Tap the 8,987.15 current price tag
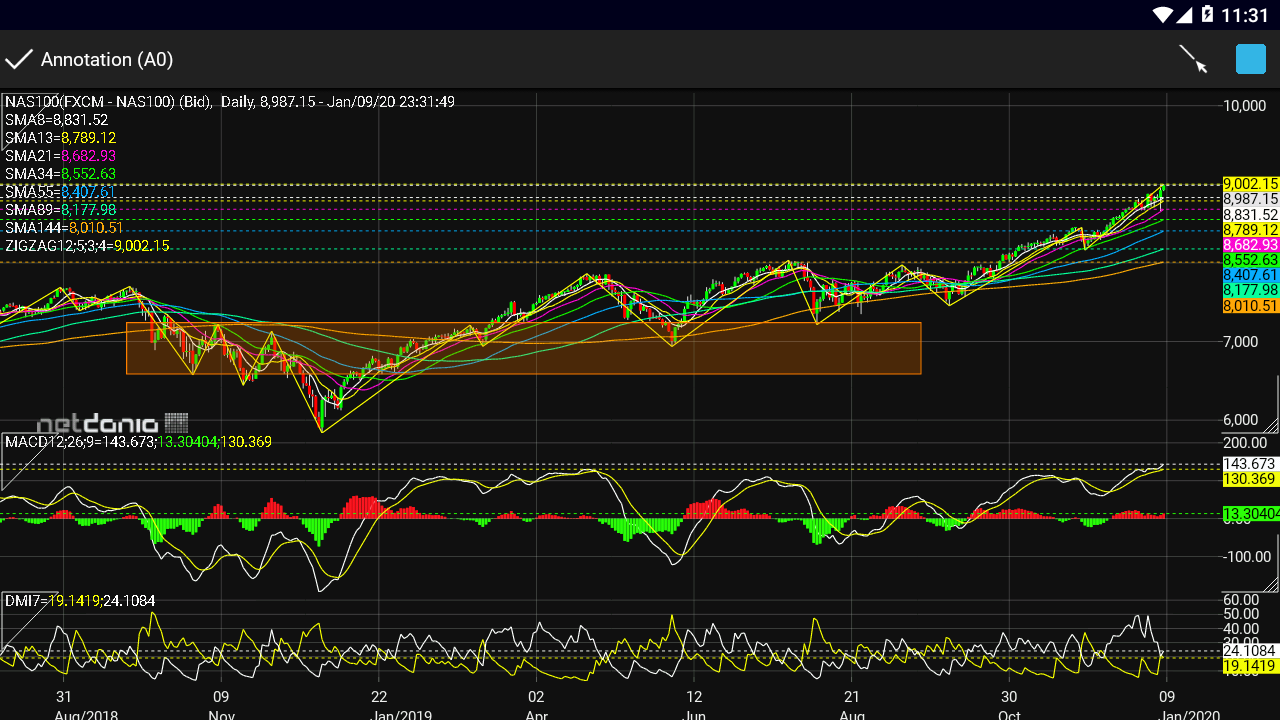The image size is (1280, 720). pos(1251,199)
